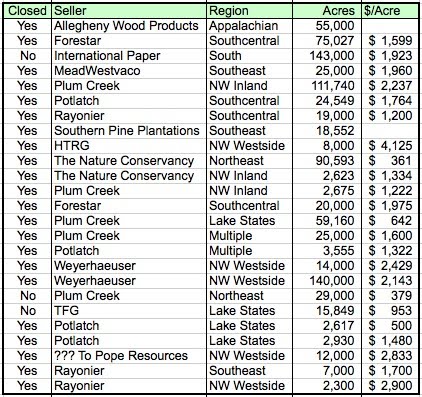Select the $/Acre column header cell

click(390, 11)
